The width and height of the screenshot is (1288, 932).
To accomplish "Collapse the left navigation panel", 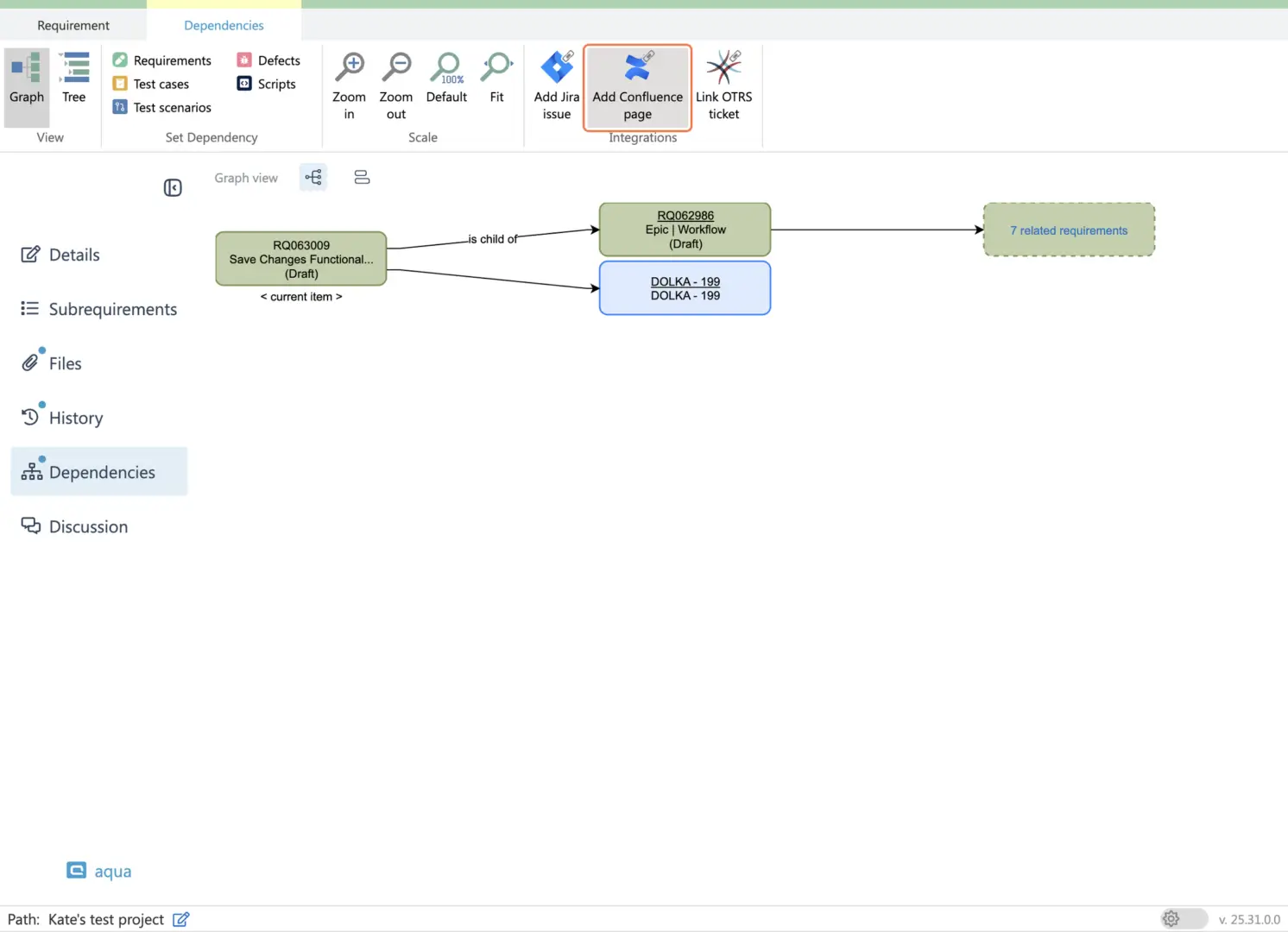I will point(173,187).
